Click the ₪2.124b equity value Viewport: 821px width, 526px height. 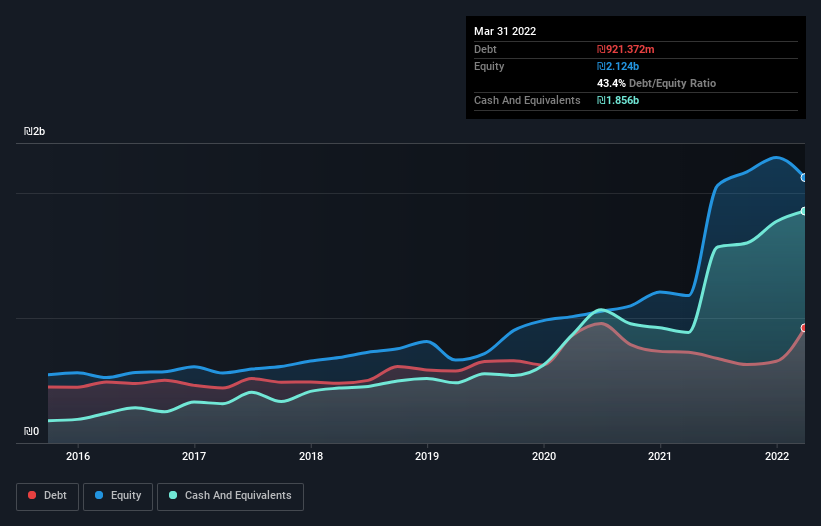pos(618,66)
